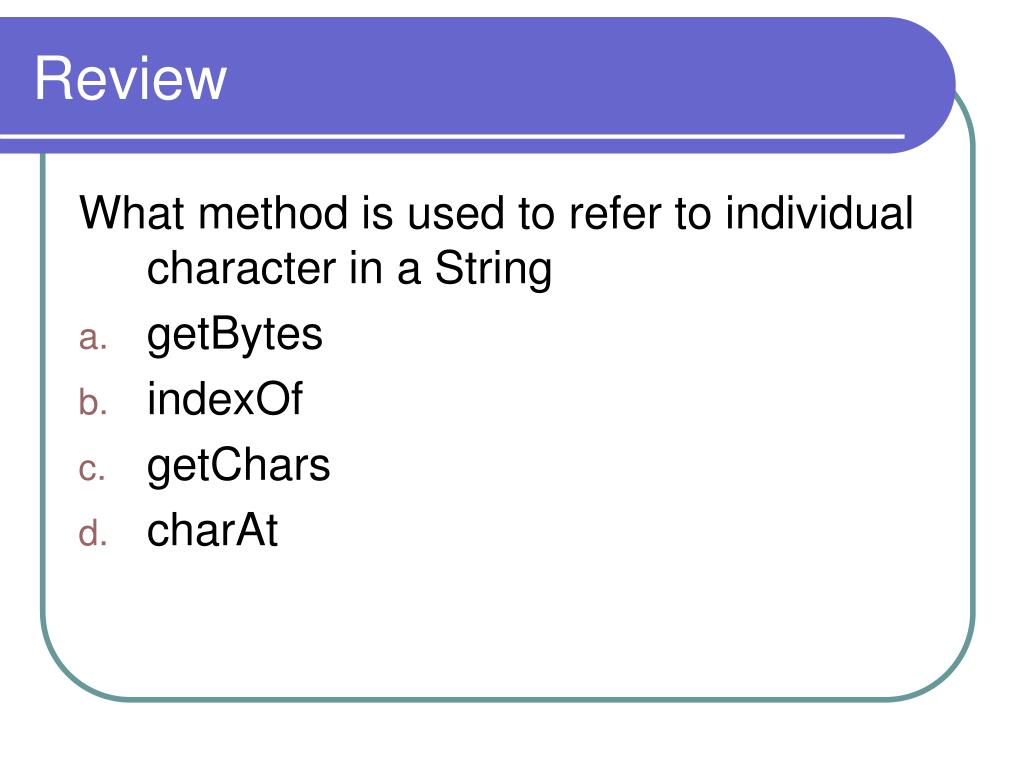Click the purple header banner
Image resolution: width=1024 pixels, height=768 pixels.
click(477, 85)
